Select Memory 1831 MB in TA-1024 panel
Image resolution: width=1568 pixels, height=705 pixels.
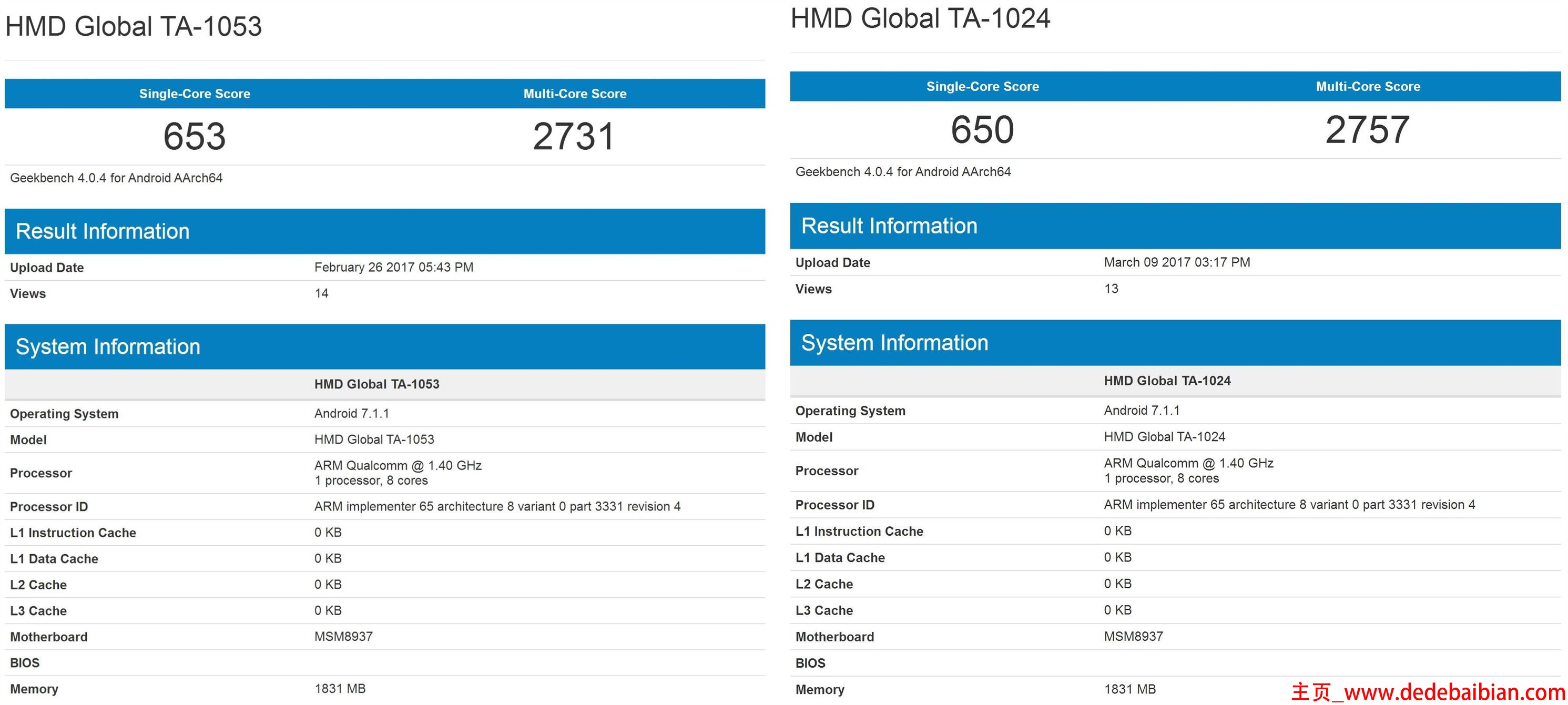pos(1130,689)
